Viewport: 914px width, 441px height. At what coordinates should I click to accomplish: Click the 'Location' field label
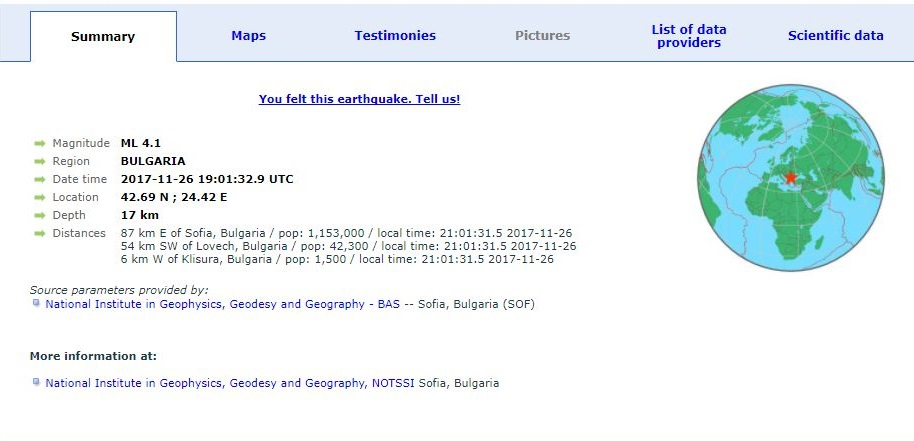coord(76,197)
